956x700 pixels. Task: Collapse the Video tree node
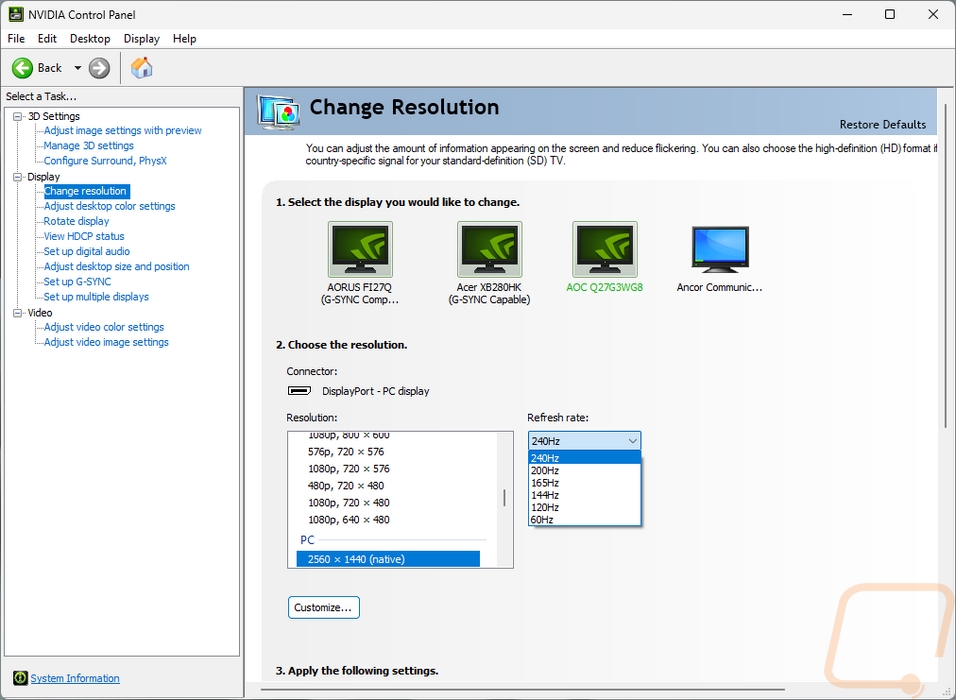[18, 313]
